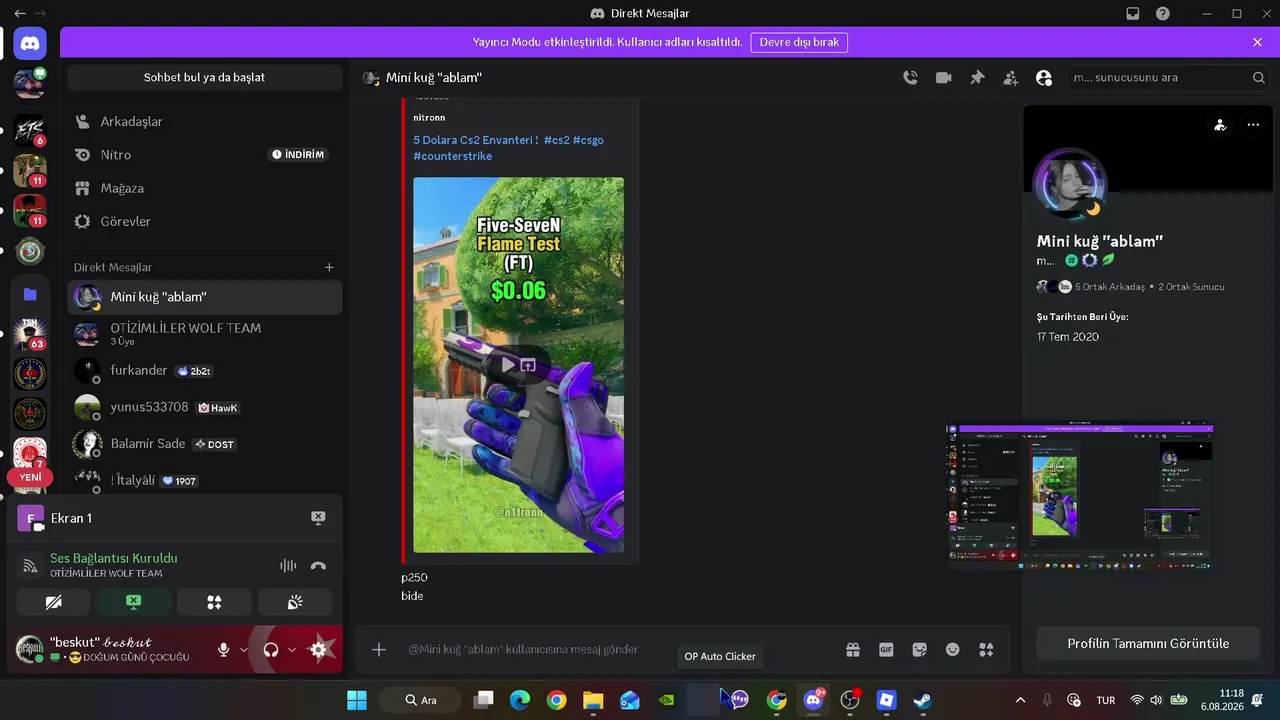Open Roblox from the taskbar
The width and height of the screenshot is (1280, 720).
pyautogui.click(x=886, y=700)
